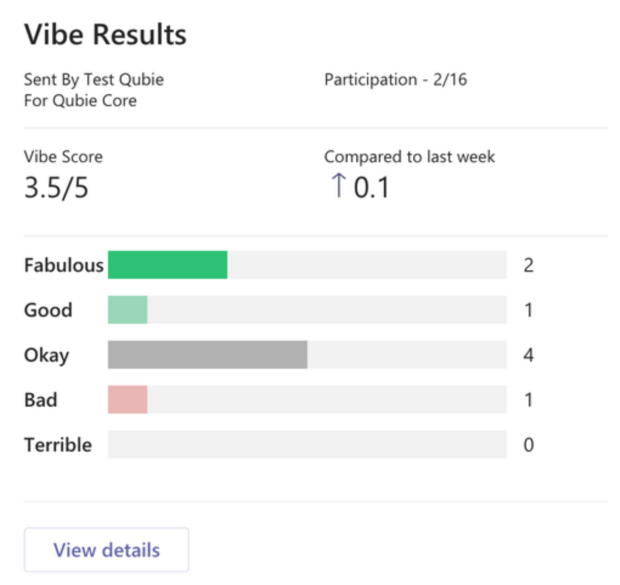Image resolution: width=620 pixels, height=585 pixels.
Task: Select the pink Bad bar
Action: click(128, 399)
